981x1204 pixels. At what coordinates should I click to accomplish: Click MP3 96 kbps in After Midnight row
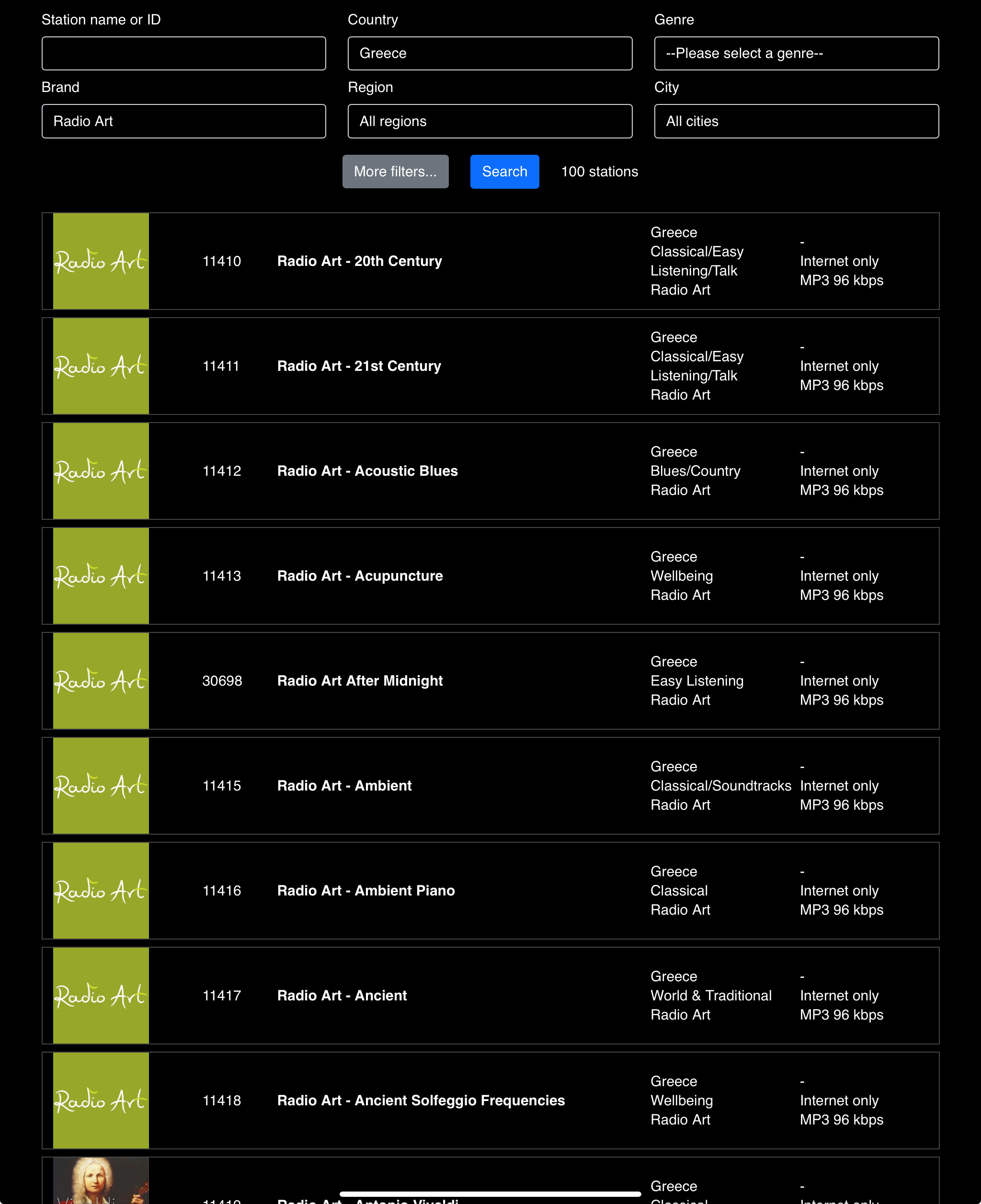pos(842,700)
